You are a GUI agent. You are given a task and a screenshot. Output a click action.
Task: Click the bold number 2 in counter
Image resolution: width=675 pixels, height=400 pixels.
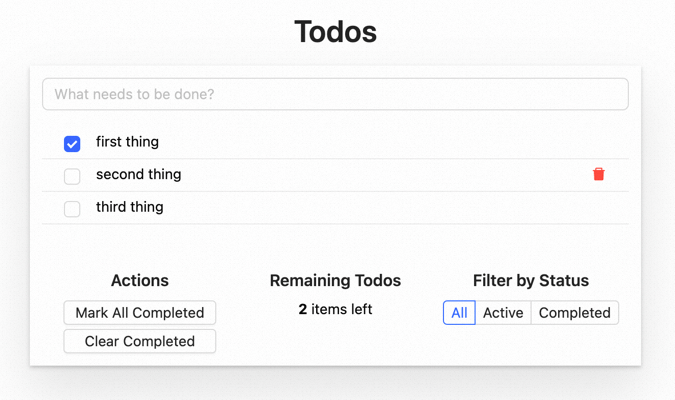click(x=303, y=310)
